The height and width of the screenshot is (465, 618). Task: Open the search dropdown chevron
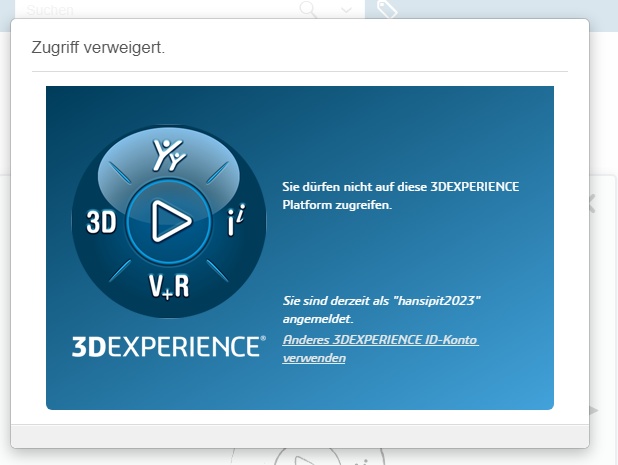pyautogui.click(x=346, y=10)
